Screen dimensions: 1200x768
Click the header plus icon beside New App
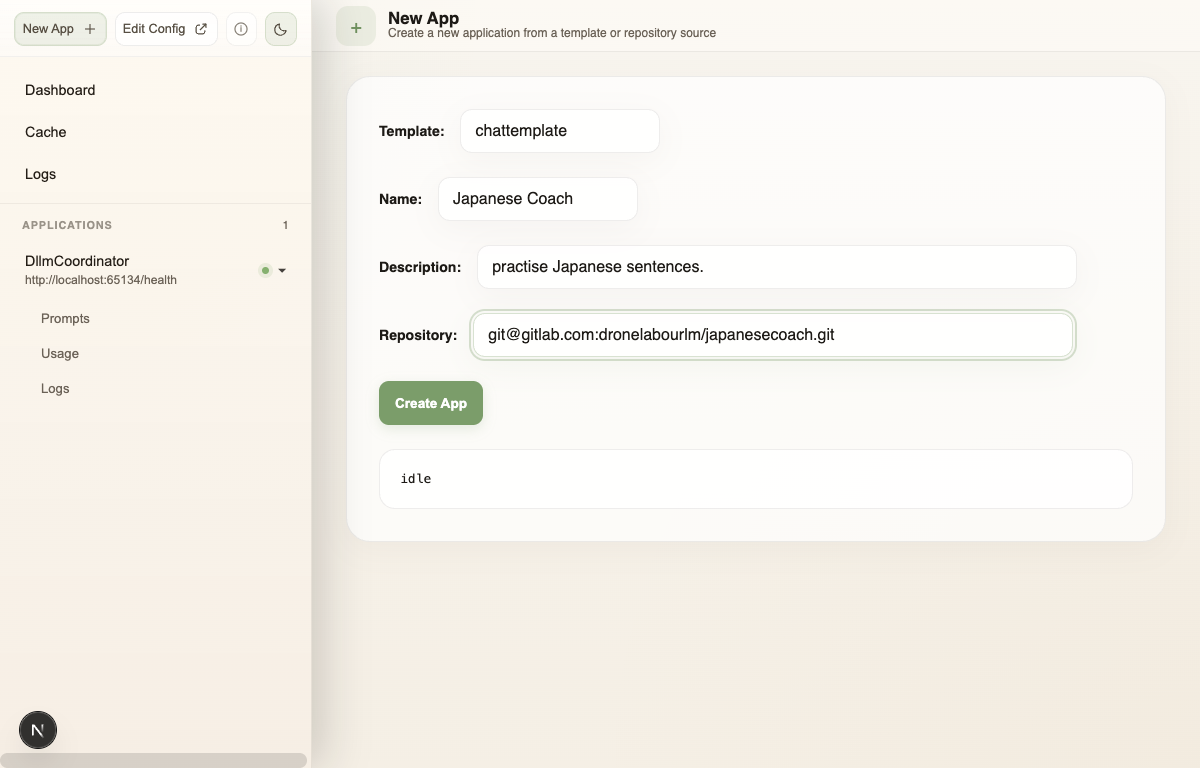[356, 27]
